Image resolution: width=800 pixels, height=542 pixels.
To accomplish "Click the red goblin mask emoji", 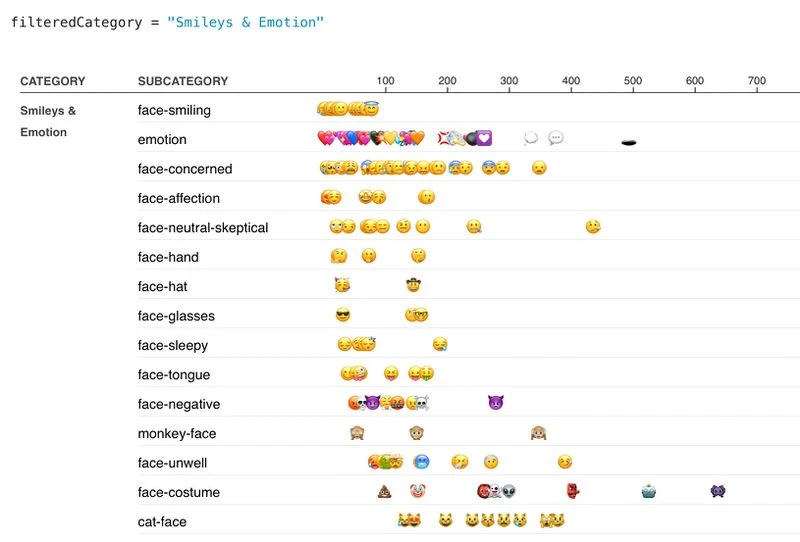I will coord(573,492).
